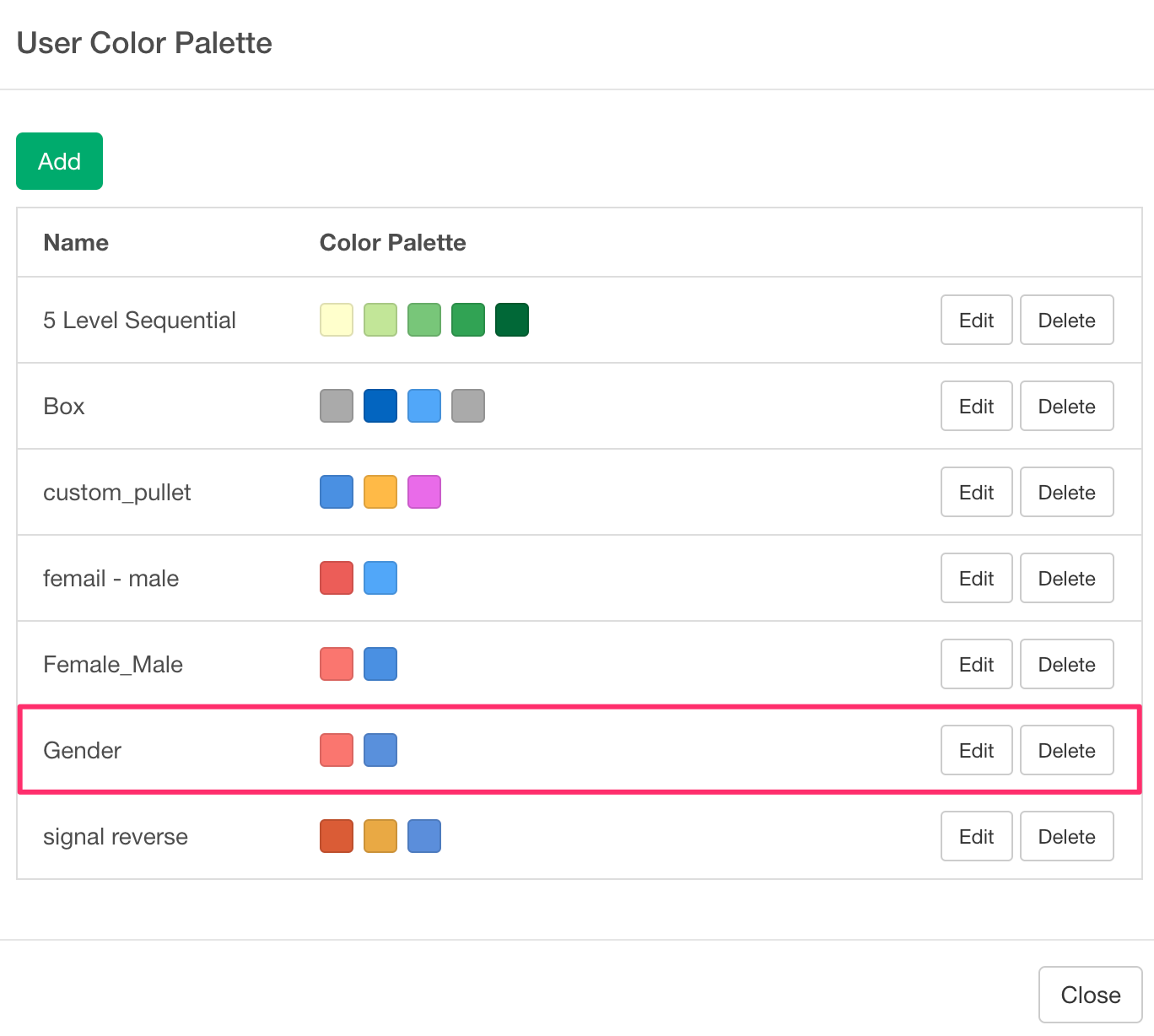The width and height of the screenshot is (1154, 1036).
Task: Select the magenta swatch in custom_pullet
Action: pyautogui.click(x=424, y=492)
